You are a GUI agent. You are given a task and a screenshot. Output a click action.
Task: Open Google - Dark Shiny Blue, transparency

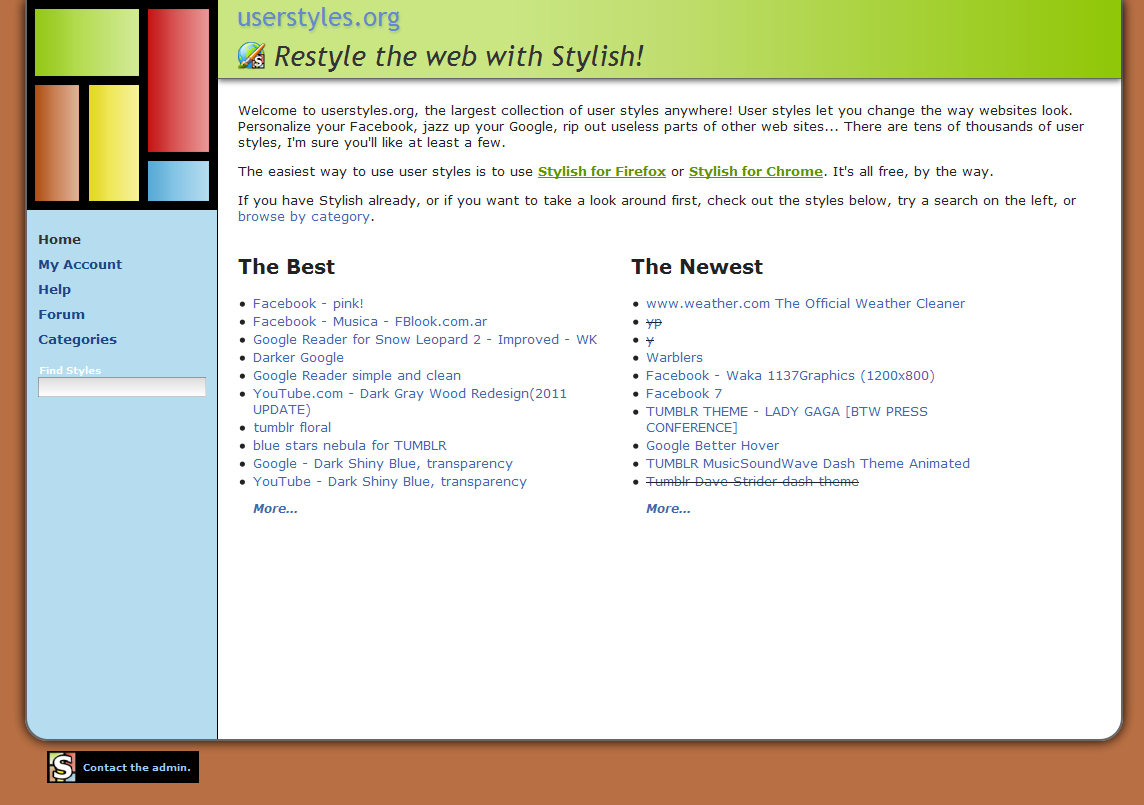click(x=383, y=463)
